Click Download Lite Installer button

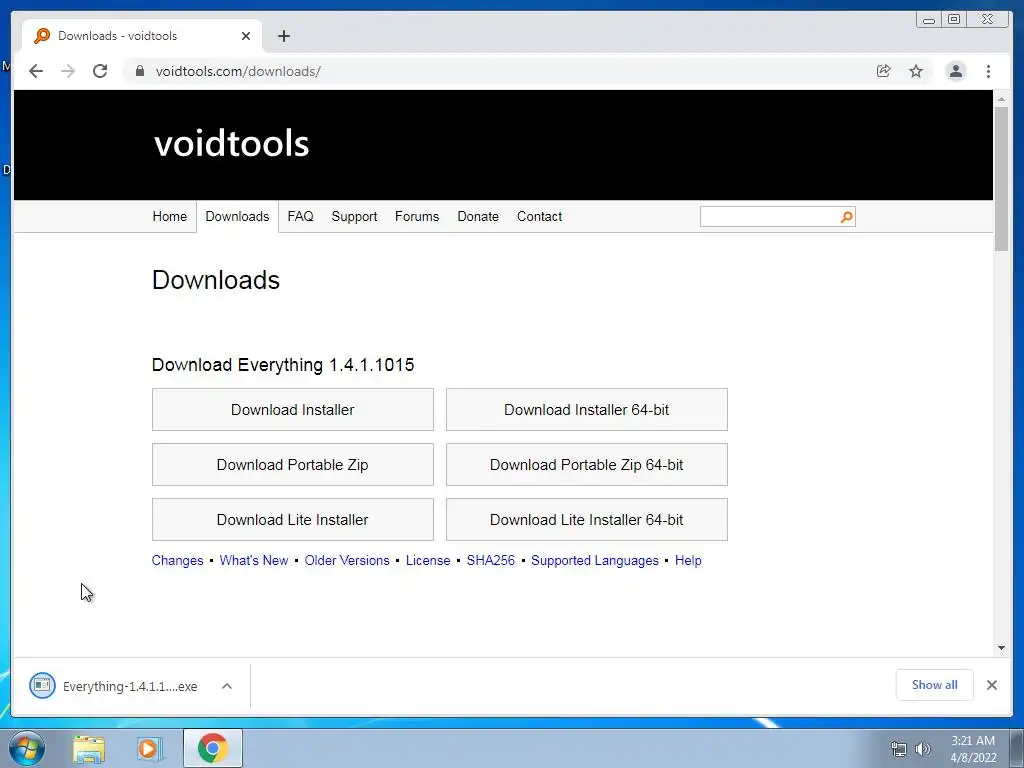[293, 519]
